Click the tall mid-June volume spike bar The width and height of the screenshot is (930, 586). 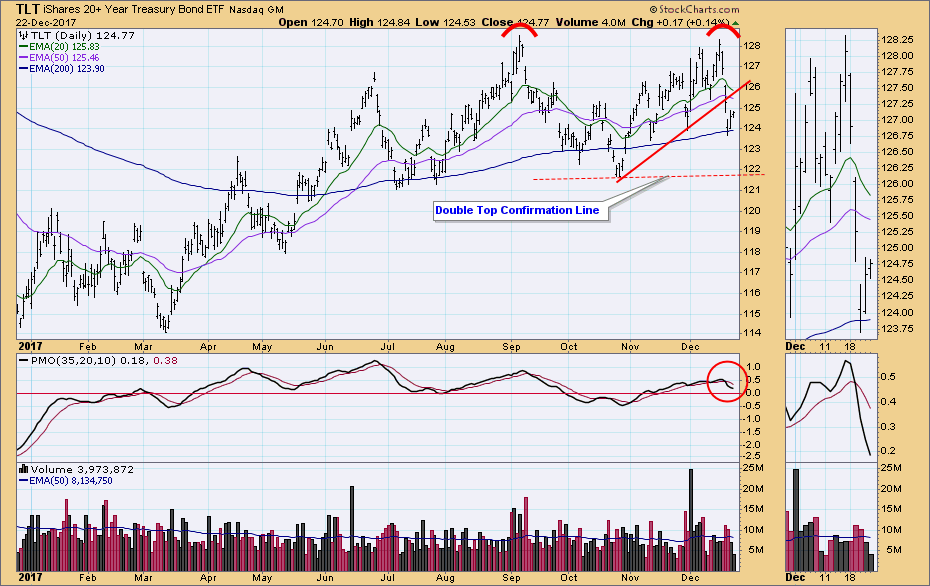pos(352,528)
